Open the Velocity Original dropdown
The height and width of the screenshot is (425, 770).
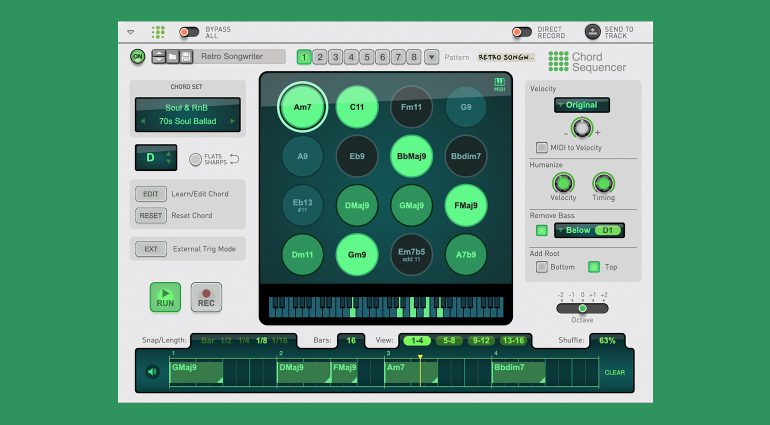click(581, 105)
